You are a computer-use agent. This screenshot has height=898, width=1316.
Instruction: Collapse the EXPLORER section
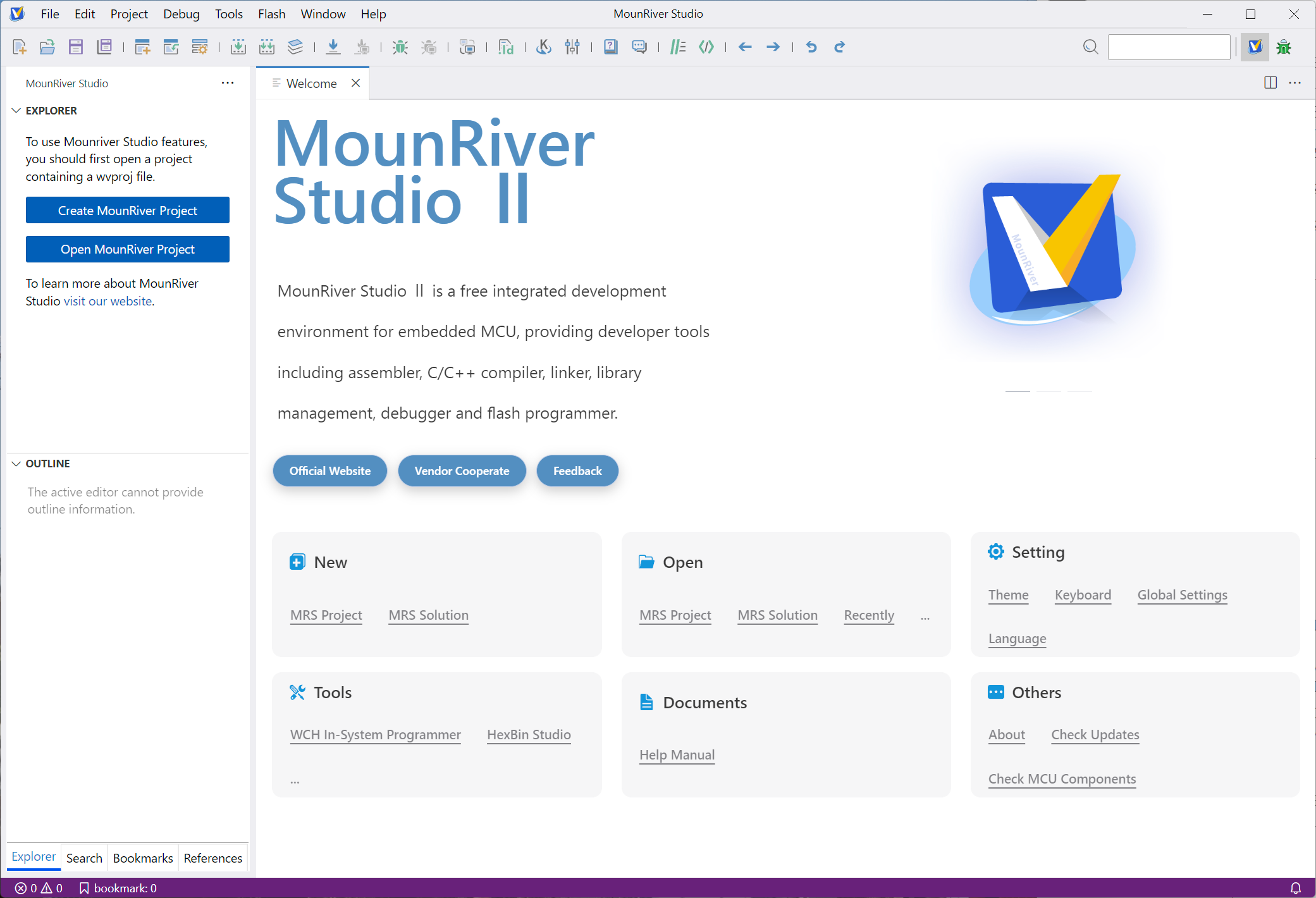pyautogui.click(x=16, y=111)
